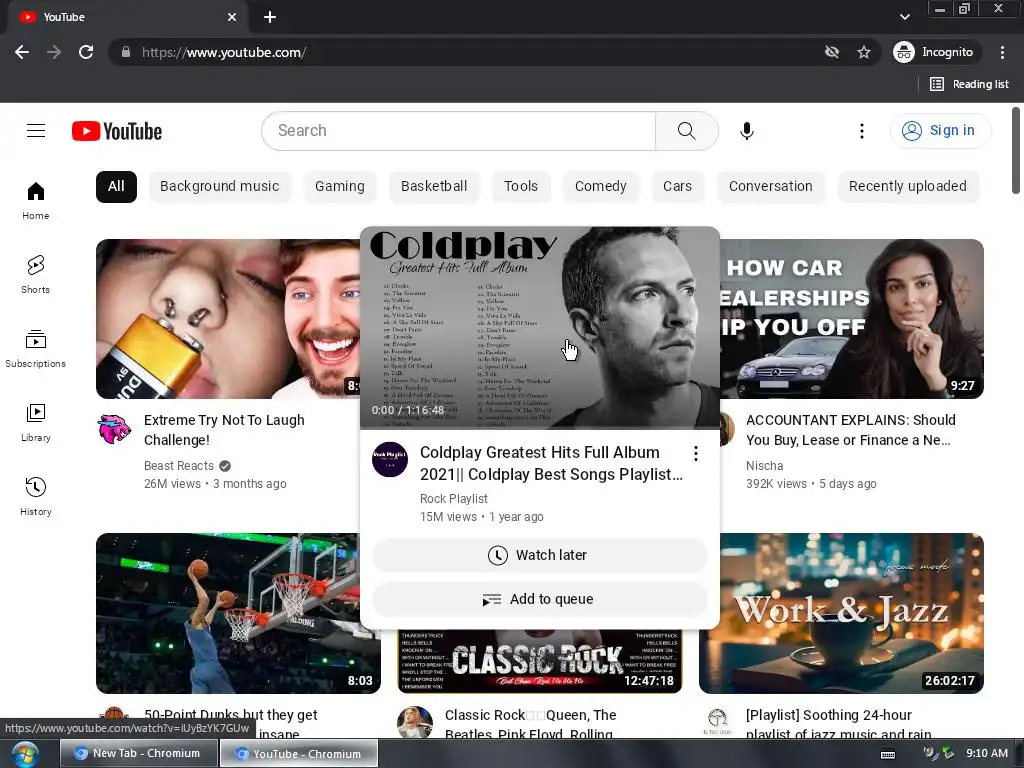Select the Gaming filter chip
The width and height of the screenshot is (1024, 768).
coord(340,186)
